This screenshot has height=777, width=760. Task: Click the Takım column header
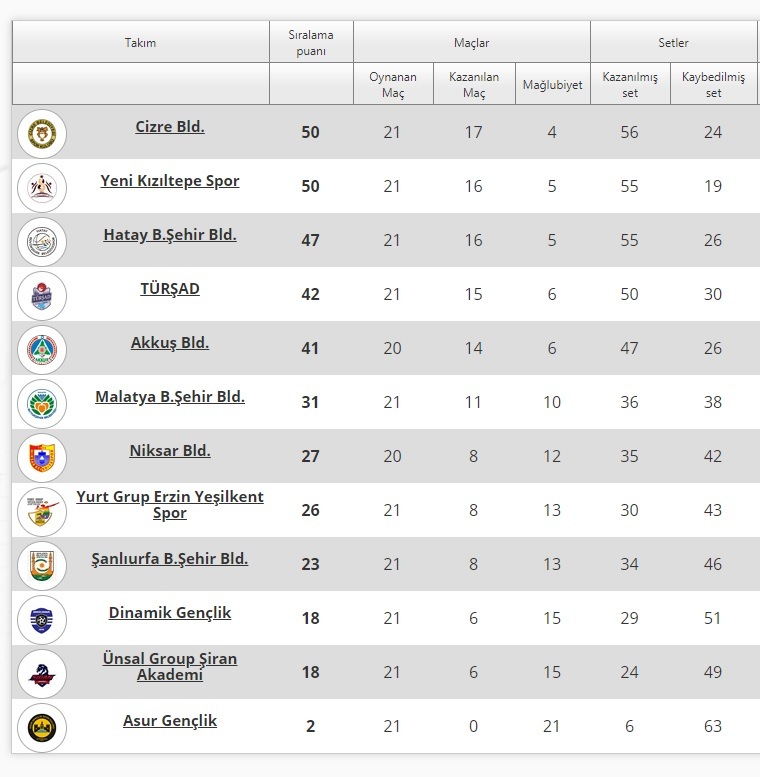coord(140,43)
